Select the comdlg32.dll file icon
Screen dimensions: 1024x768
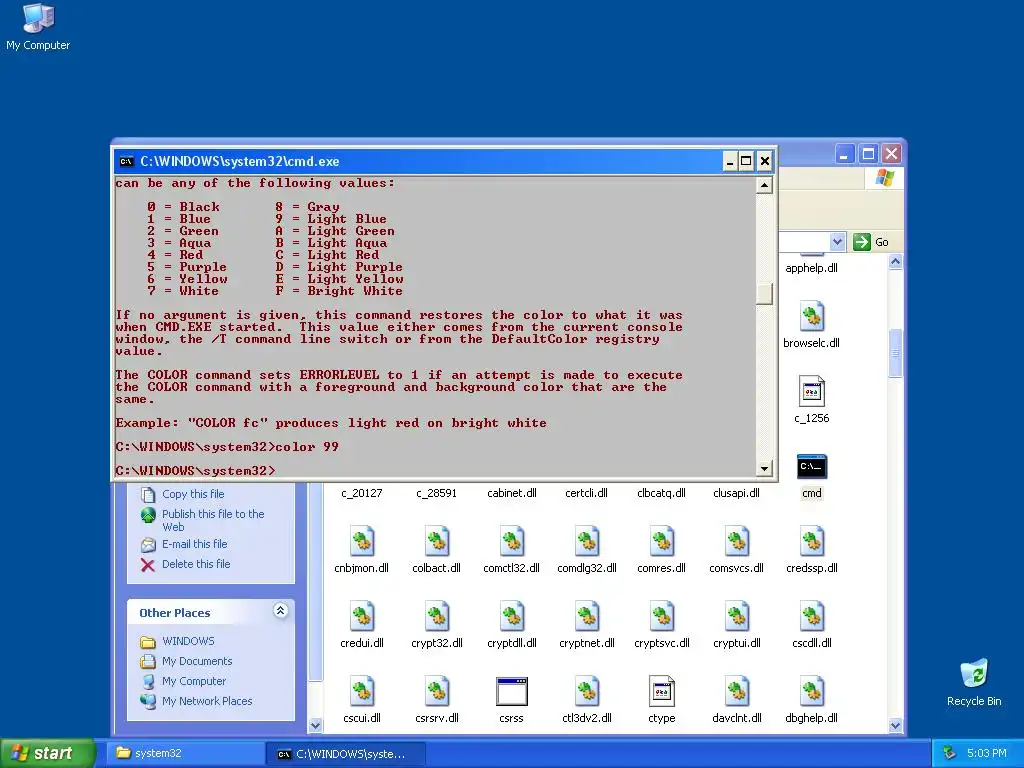pos(586,542)
